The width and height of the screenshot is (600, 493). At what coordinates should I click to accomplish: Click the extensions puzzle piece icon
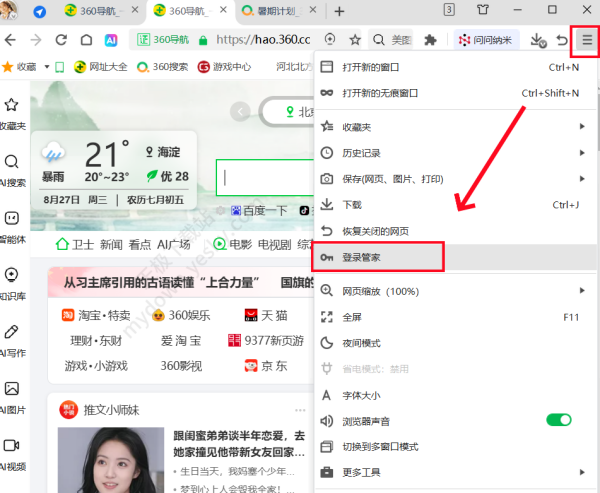pos(430,40)
